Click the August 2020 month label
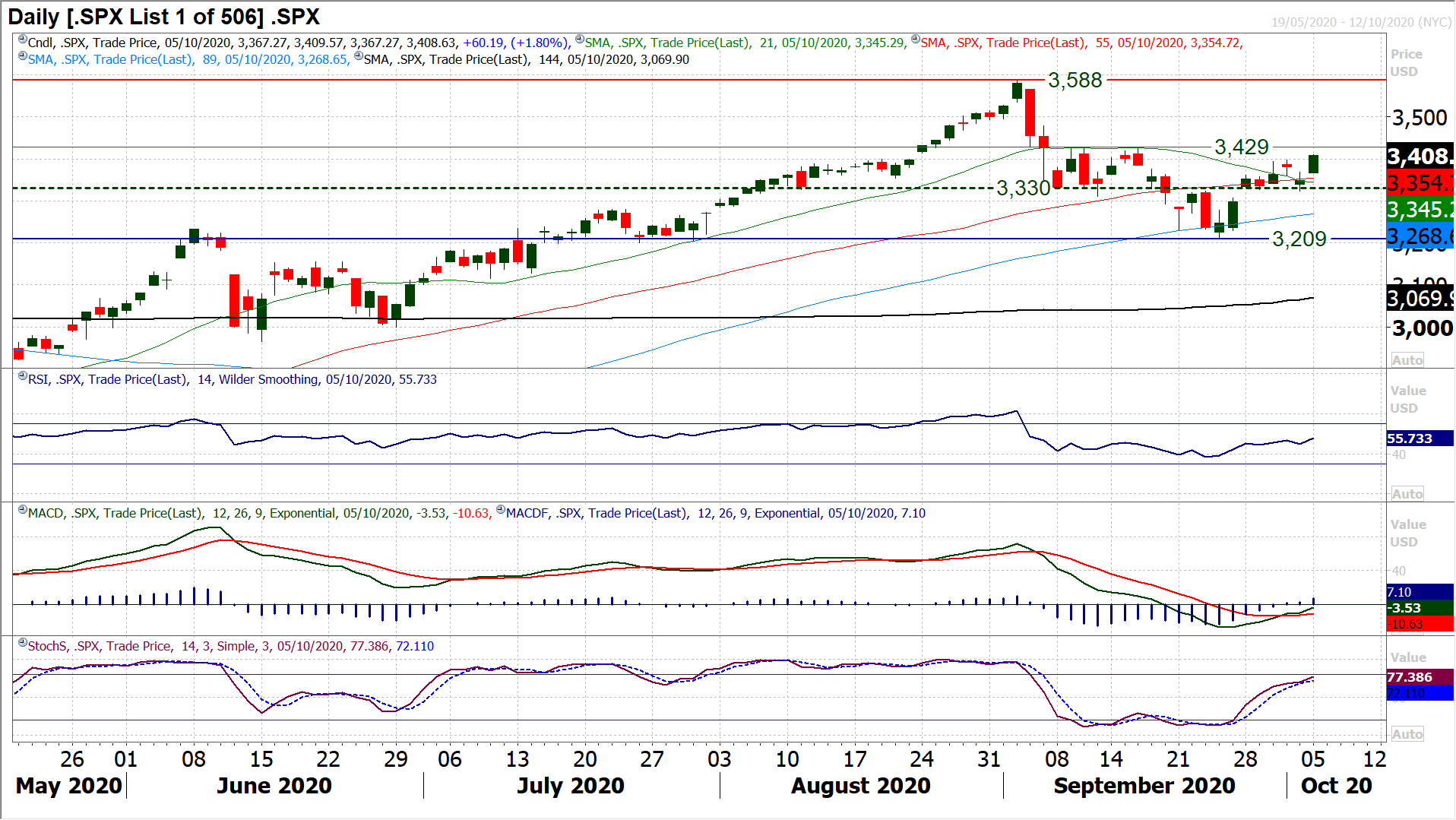This screenshot has height=820, width=1456. pos(861,786)
